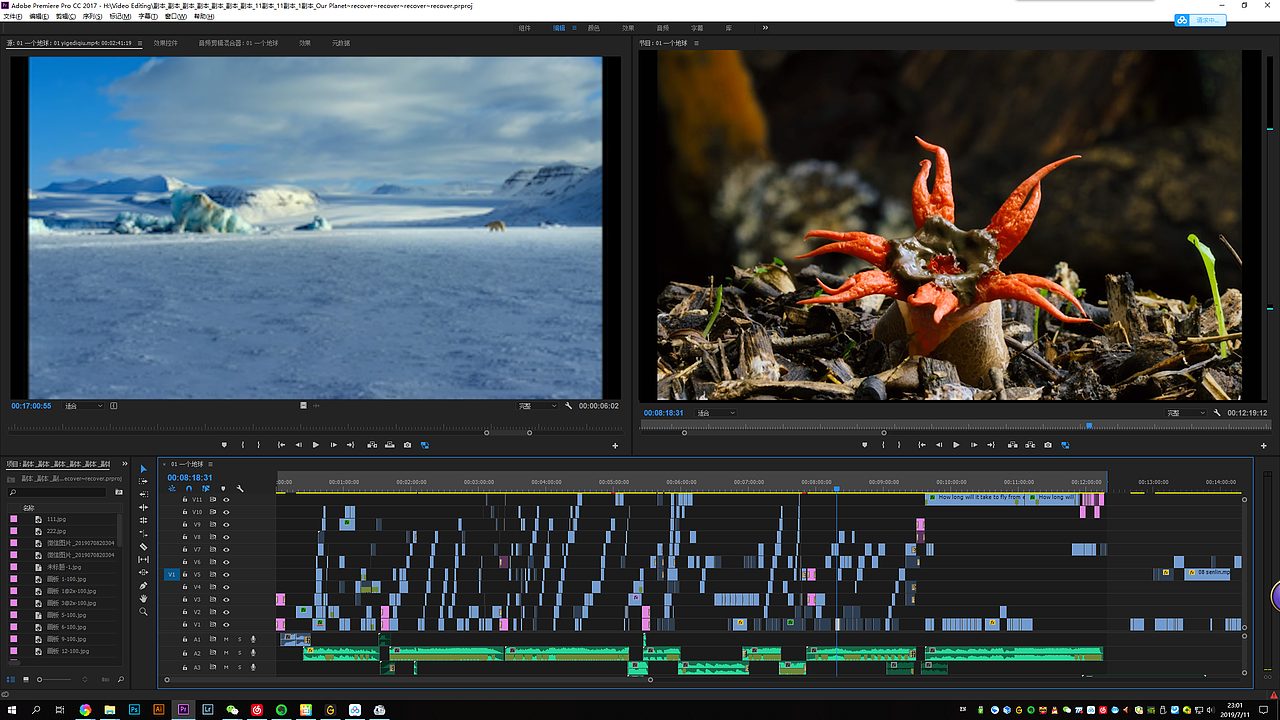Enable voice-over record on track A3

tap(253, 667)
